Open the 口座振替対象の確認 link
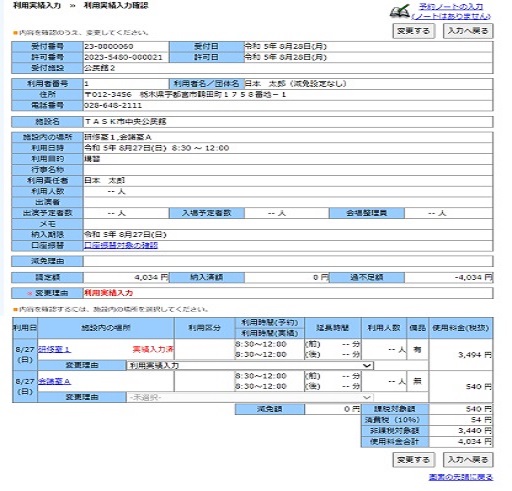 pos(121,245)
